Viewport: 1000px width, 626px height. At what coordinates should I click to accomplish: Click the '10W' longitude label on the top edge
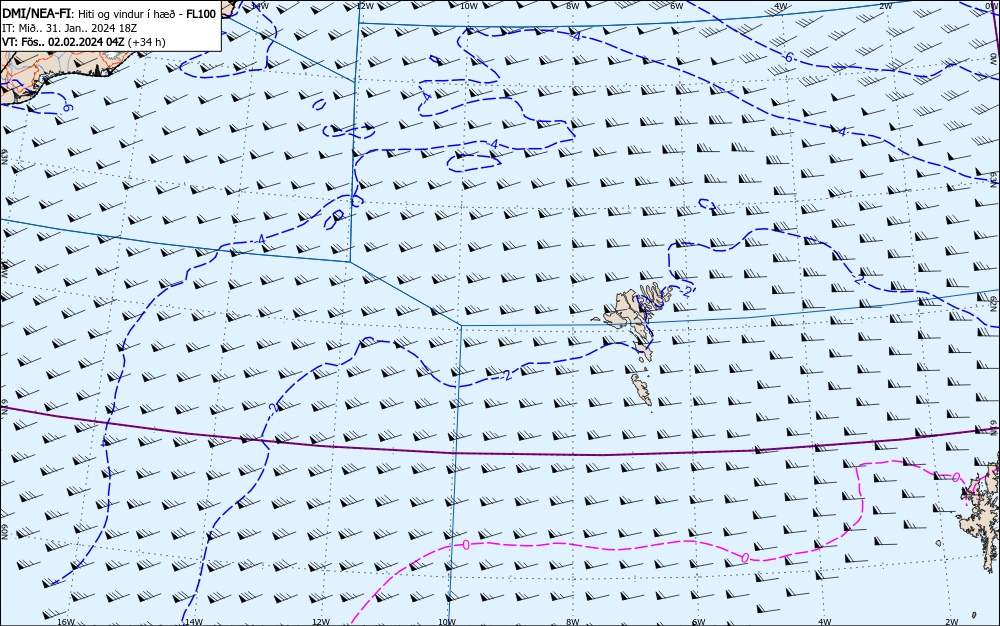[x=469, y=6]
